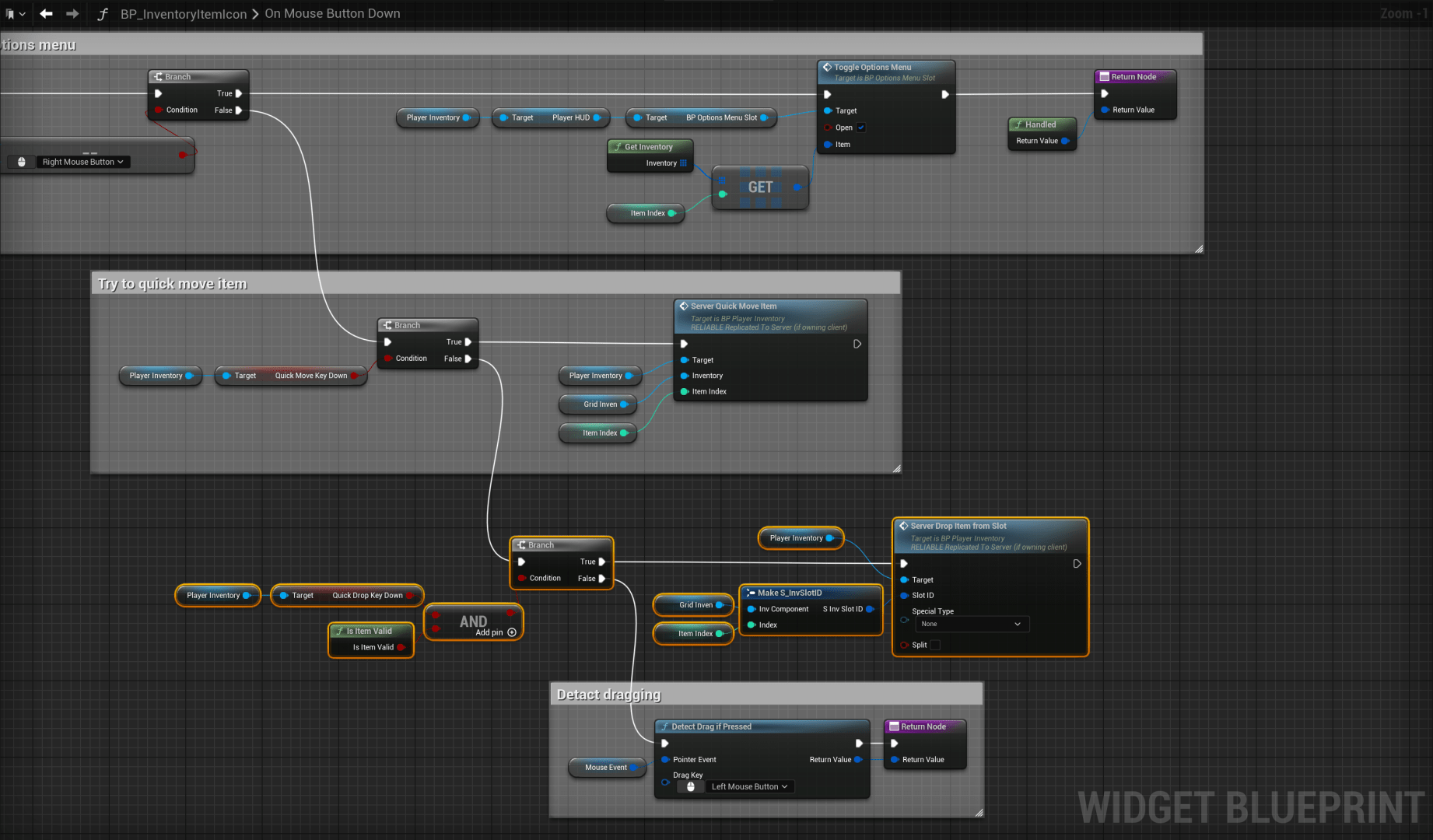Click the back navigation arrow
This screenshot has height=840, width=1433.
tap(46, 13)
